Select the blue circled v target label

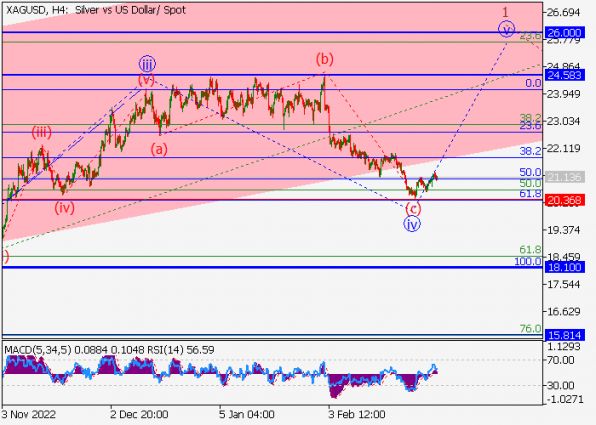pyautogui.click(x=507, y=29)
